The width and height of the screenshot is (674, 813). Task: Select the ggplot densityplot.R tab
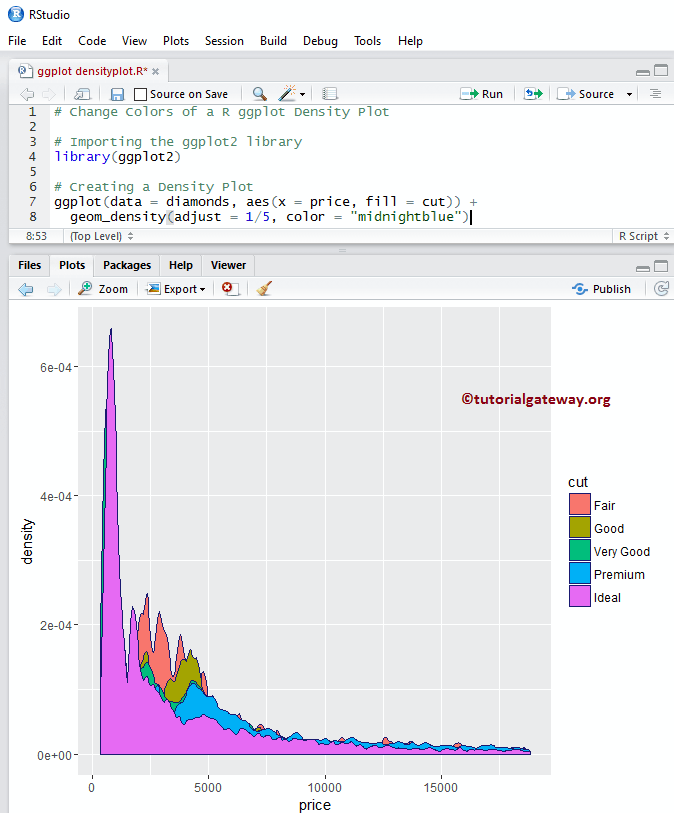[x=87, y=71]
